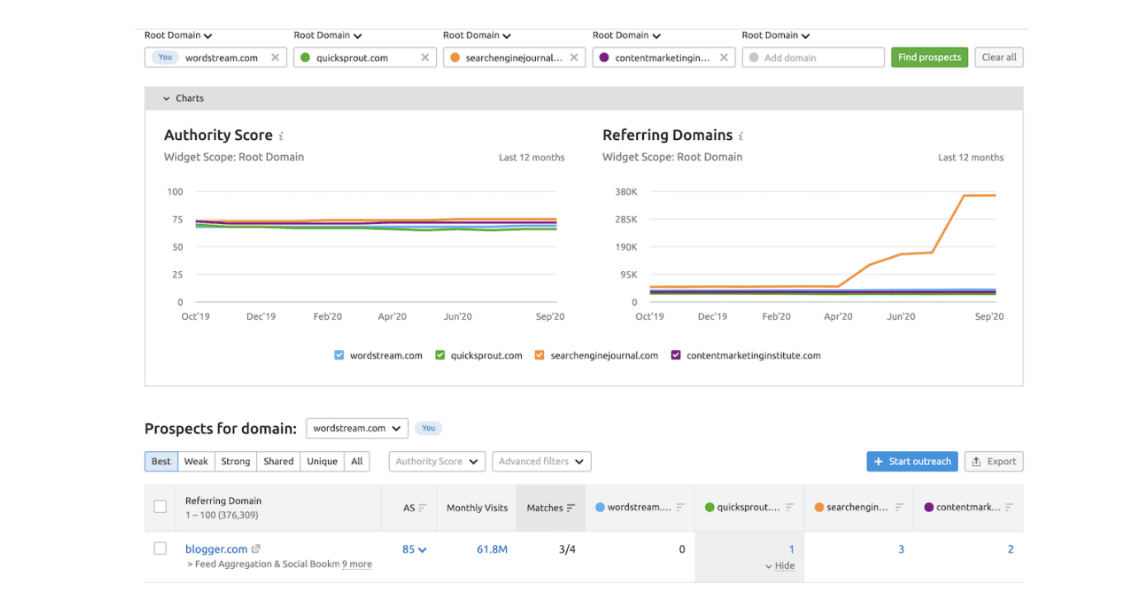The width and height of the screenshot is (1136, 593).
Task: Click Start outreach button
Action: coord(912,461)
